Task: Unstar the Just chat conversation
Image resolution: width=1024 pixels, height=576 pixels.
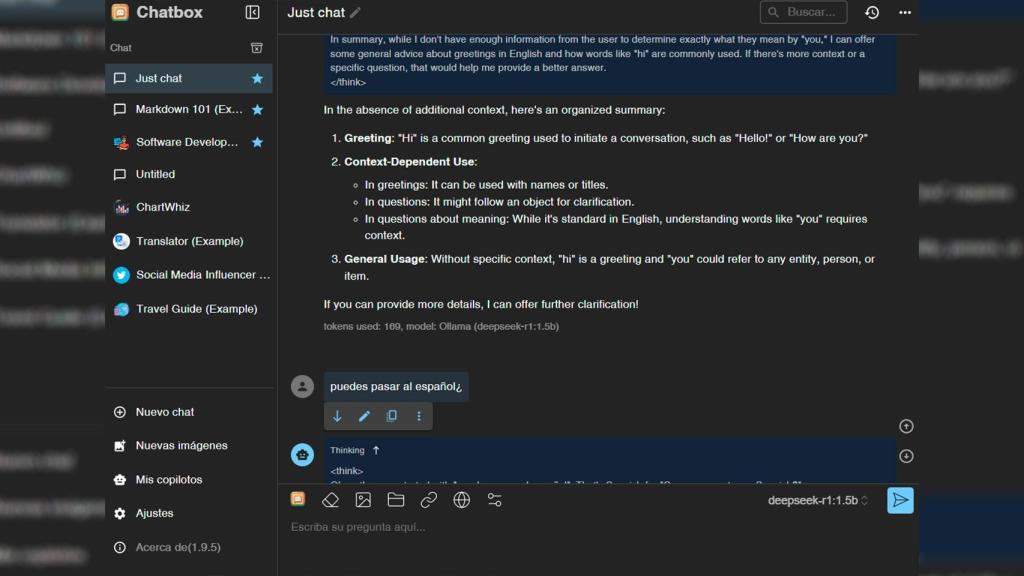Action: (257, 78)
